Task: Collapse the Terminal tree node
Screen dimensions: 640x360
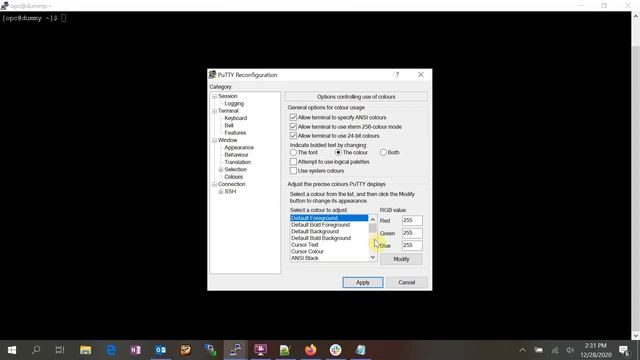Action: pos(214,111)
